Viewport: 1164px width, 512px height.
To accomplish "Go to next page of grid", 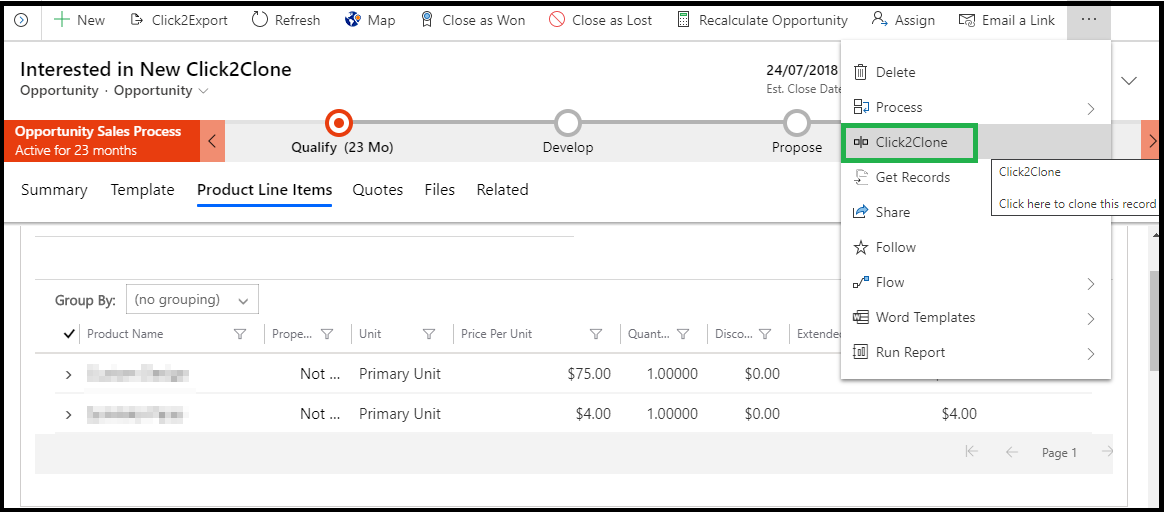I will tap(1106, 452).
